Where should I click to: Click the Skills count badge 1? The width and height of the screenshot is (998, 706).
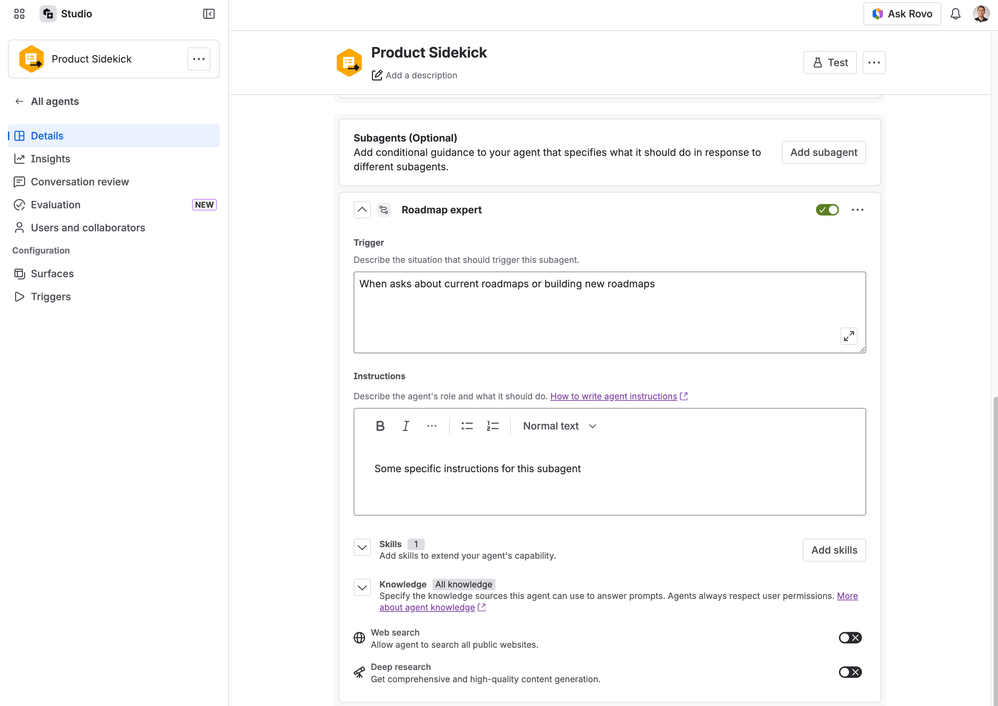pos(416,544)
